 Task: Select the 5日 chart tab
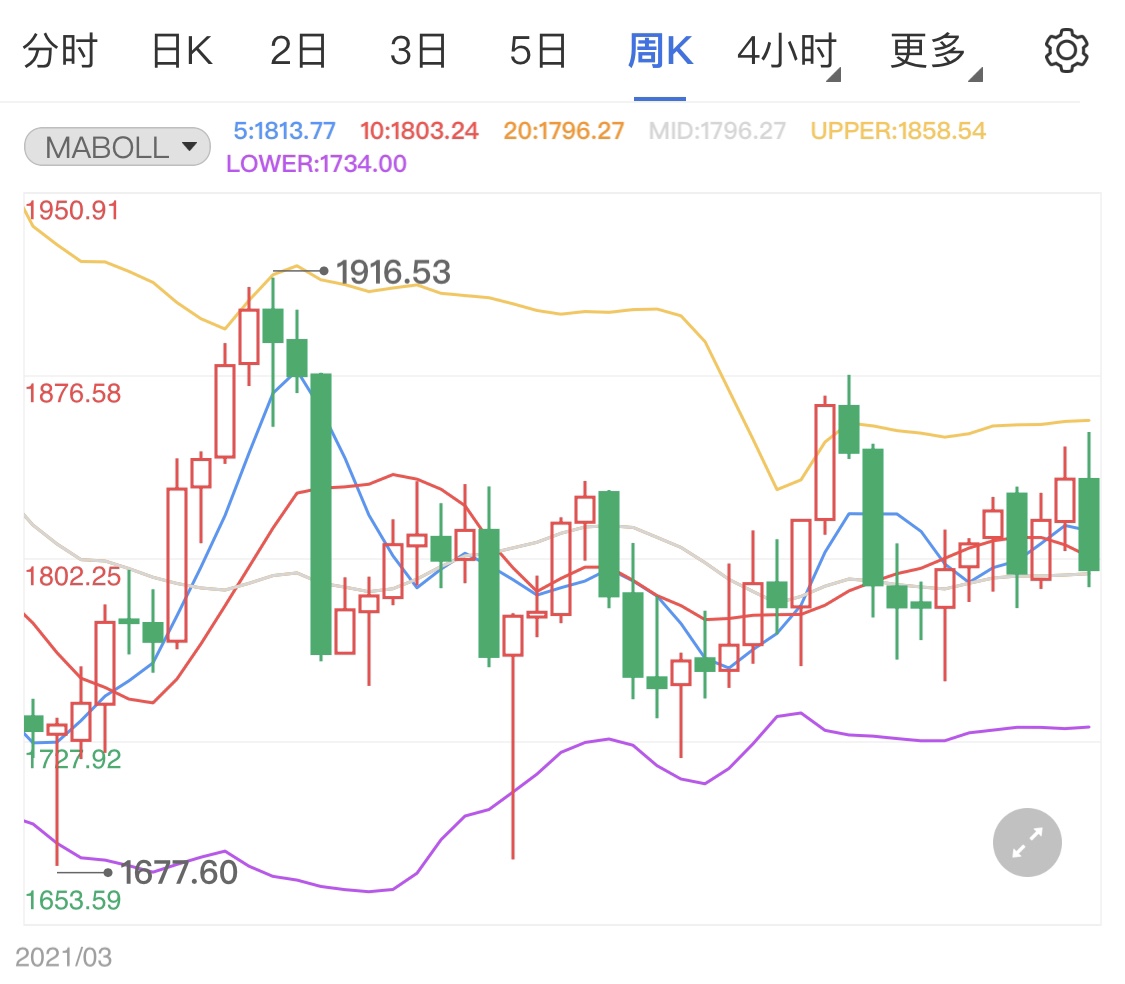[538, 51]
